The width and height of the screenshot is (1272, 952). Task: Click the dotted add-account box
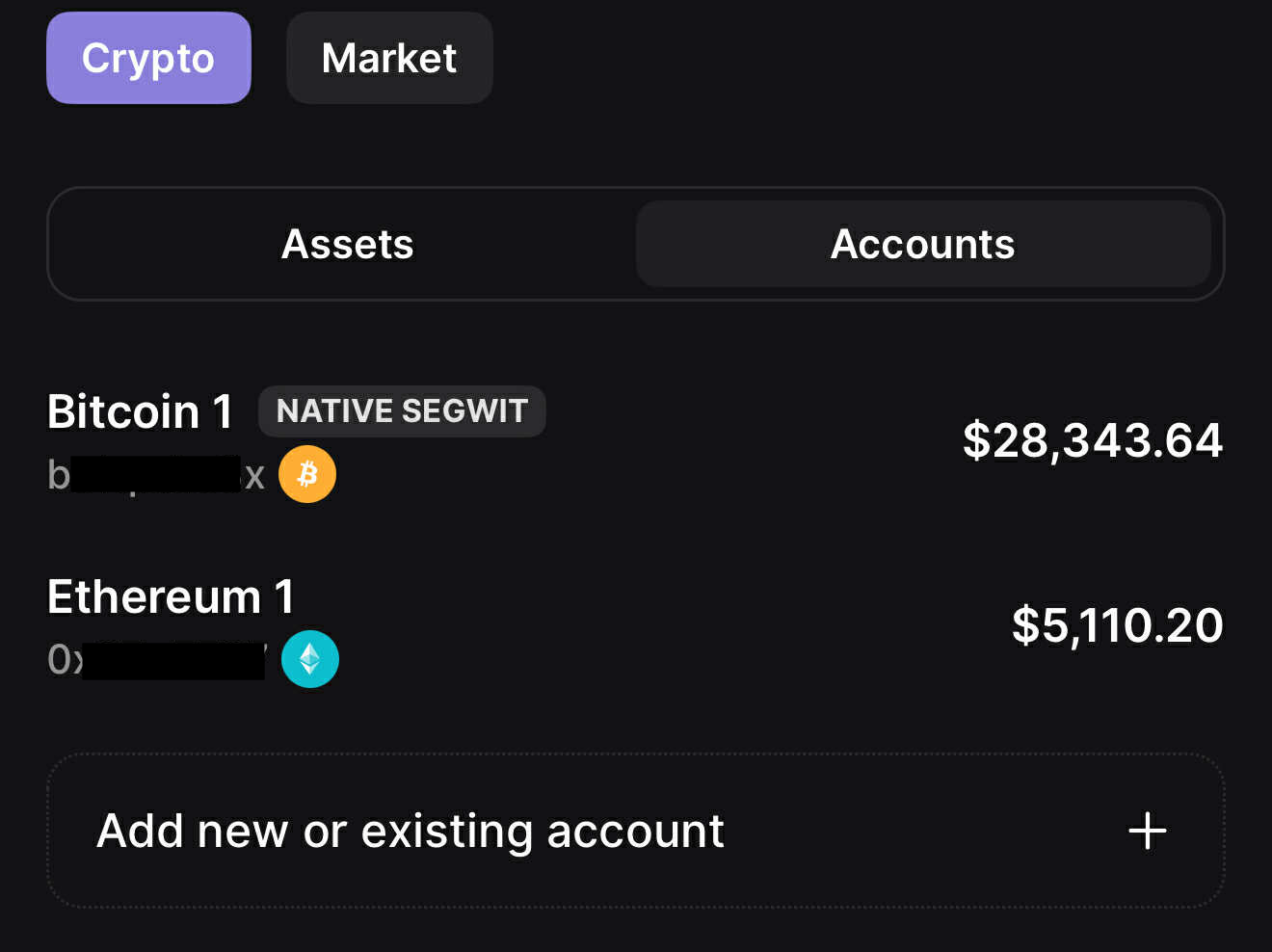[635, 831]
